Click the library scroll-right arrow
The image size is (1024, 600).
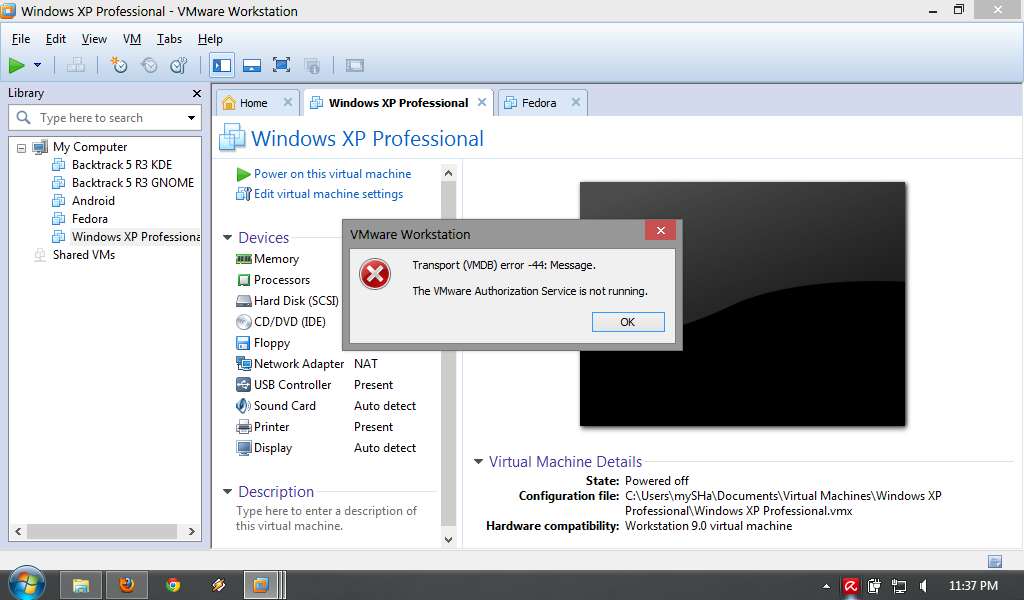[x=191, y=531]
